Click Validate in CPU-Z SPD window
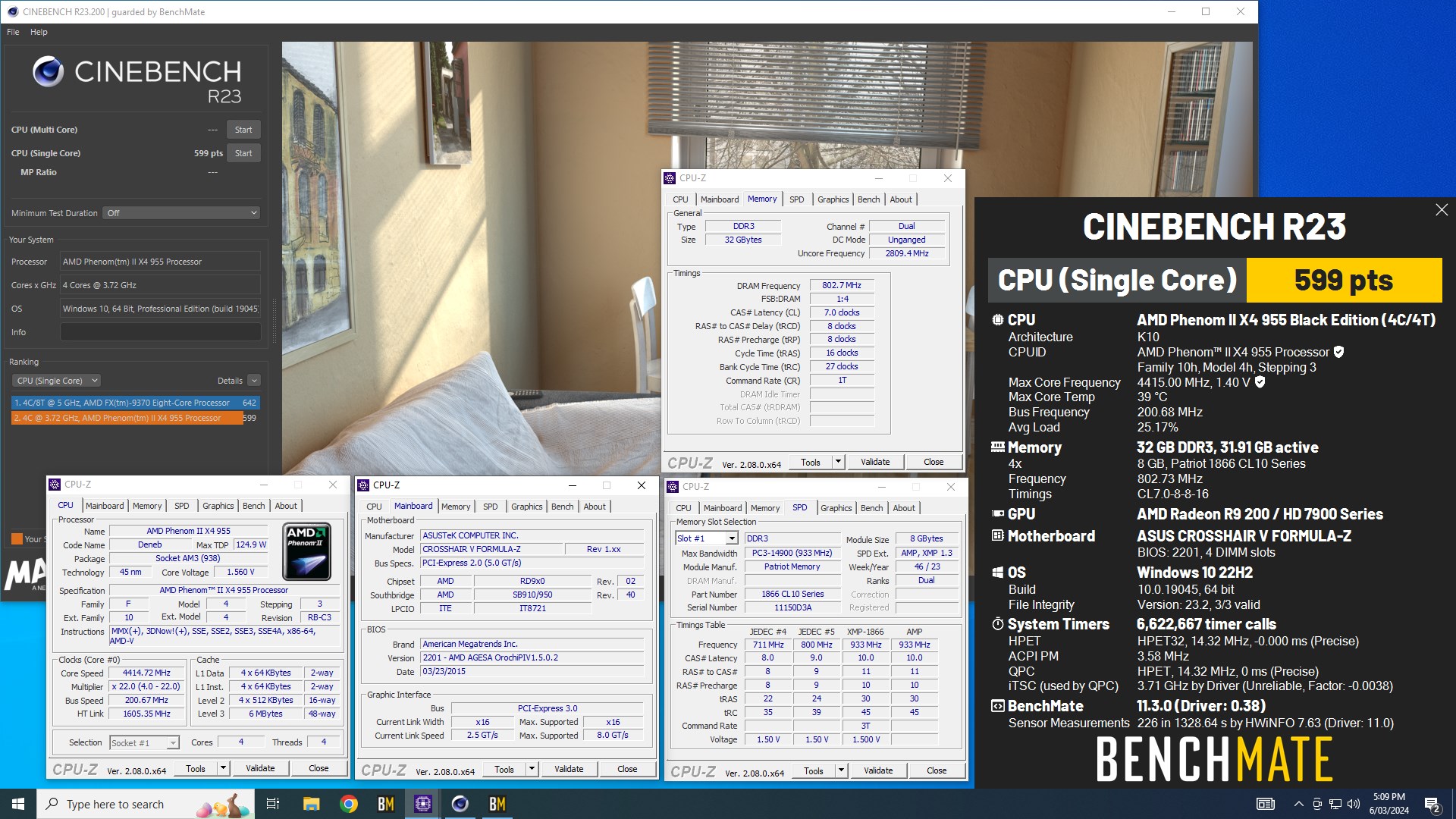1456x819 pixels. pos(878,770)
